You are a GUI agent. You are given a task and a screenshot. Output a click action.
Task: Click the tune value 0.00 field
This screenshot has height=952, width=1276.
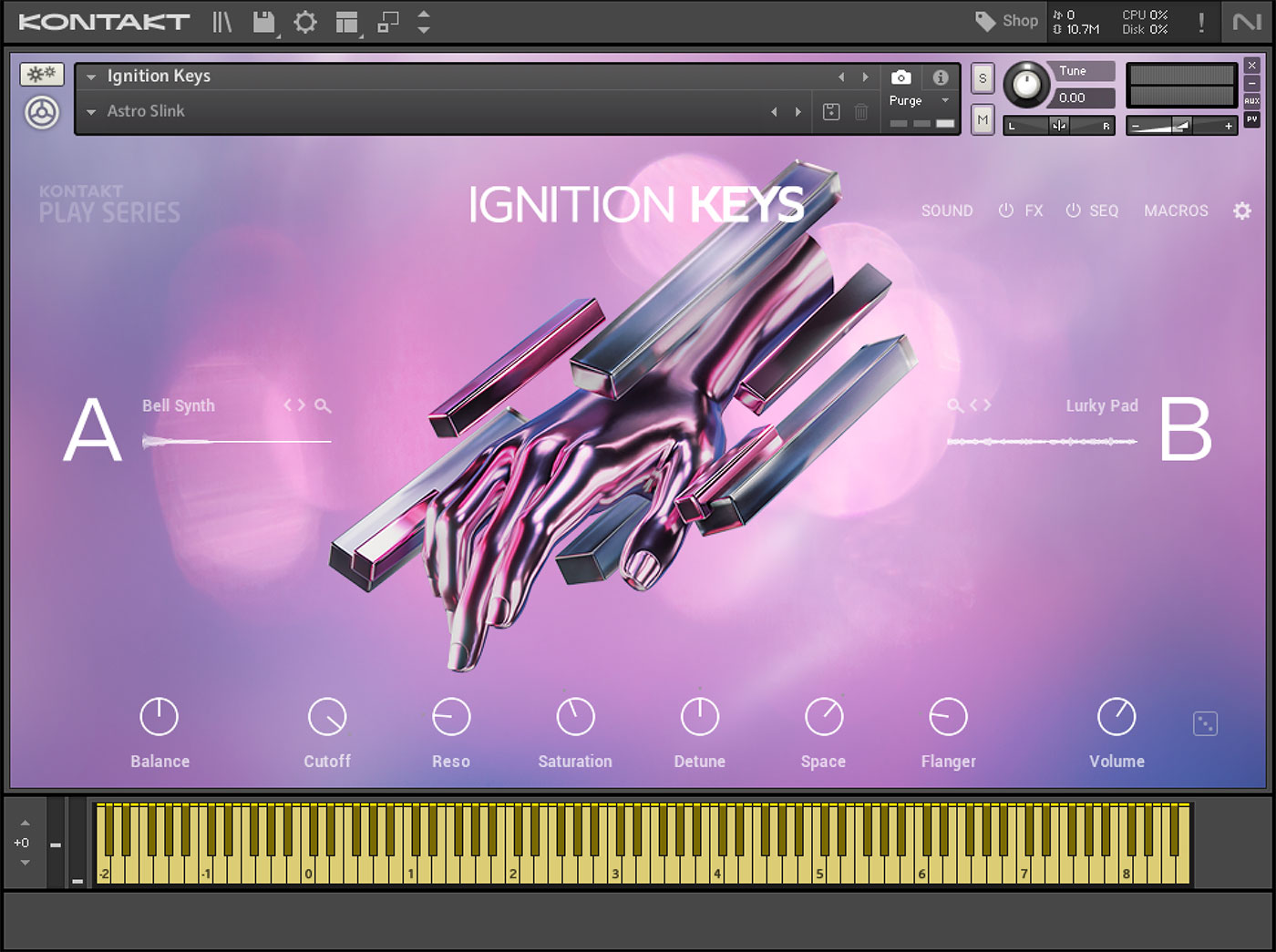point(1084,97)
